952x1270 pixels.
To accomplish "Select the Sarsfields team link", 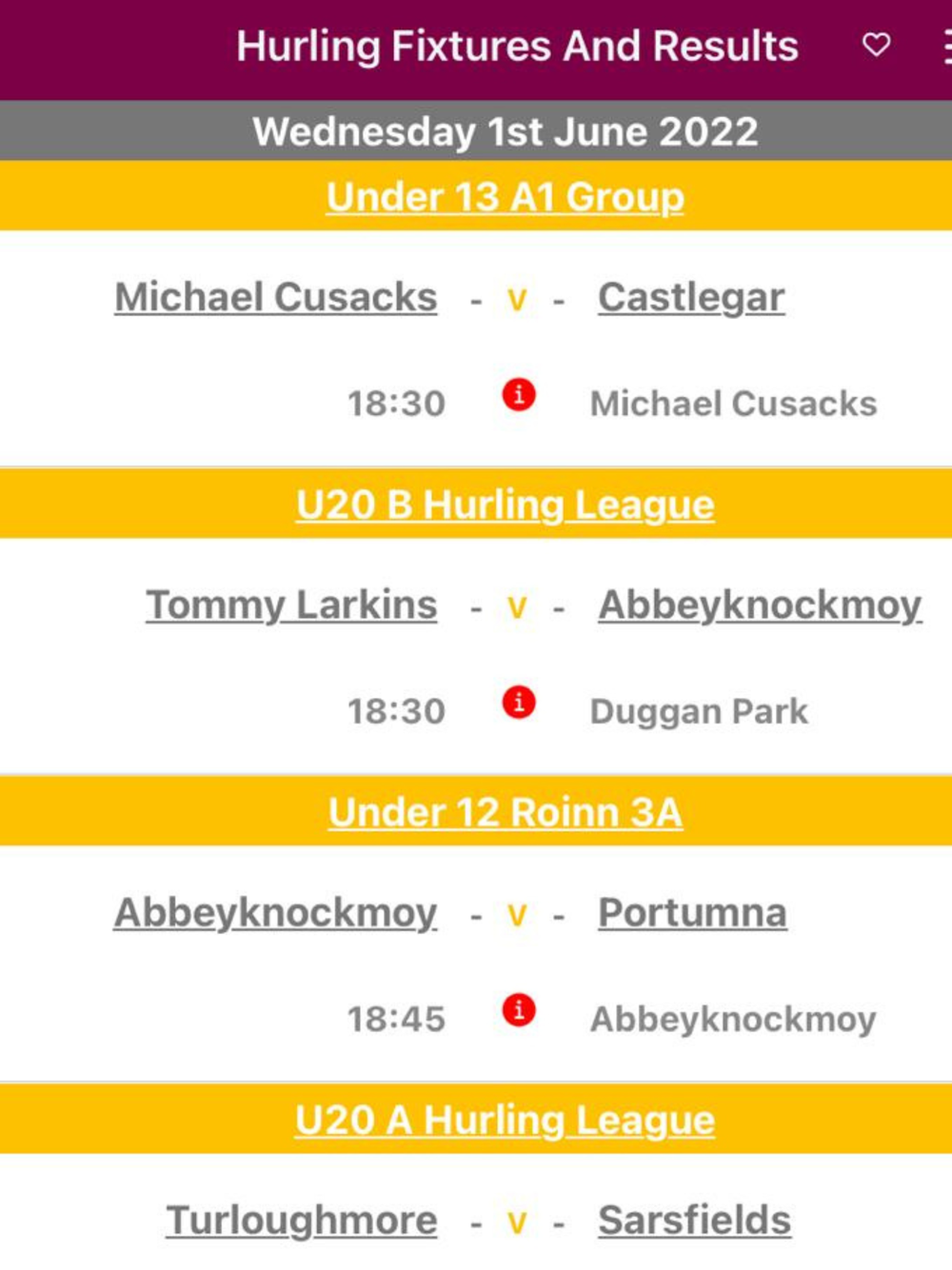I will (695, 1220).
